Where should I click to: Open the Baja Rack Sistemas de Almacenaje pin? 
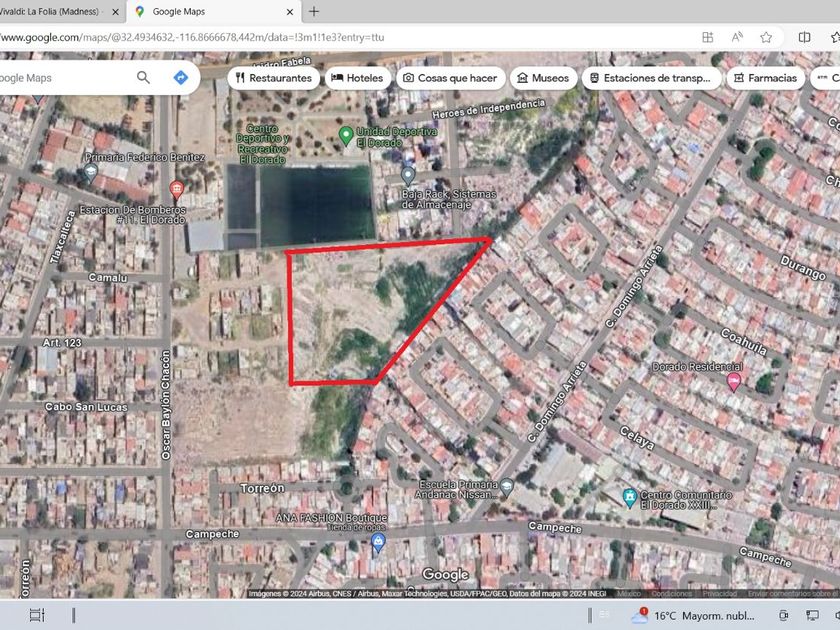[x=408, y=175]
